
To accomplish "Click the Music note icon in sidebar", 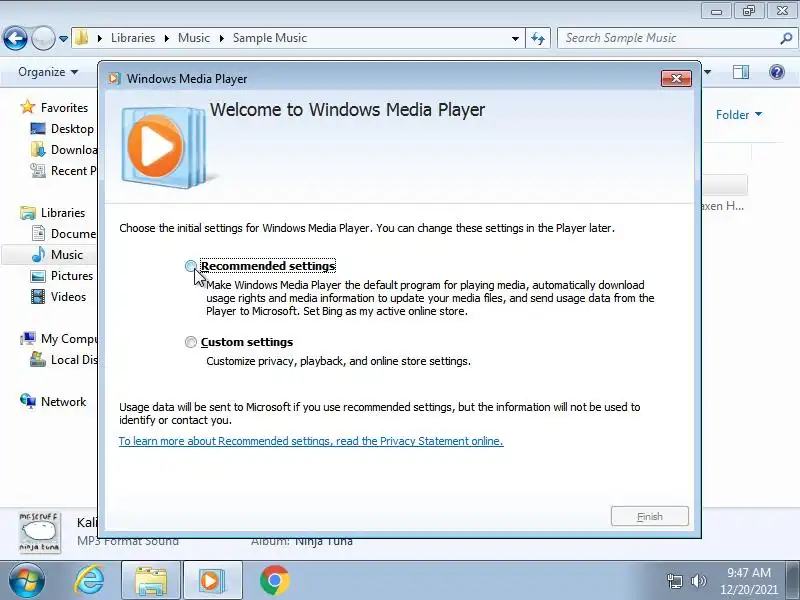I will point(38,254).
